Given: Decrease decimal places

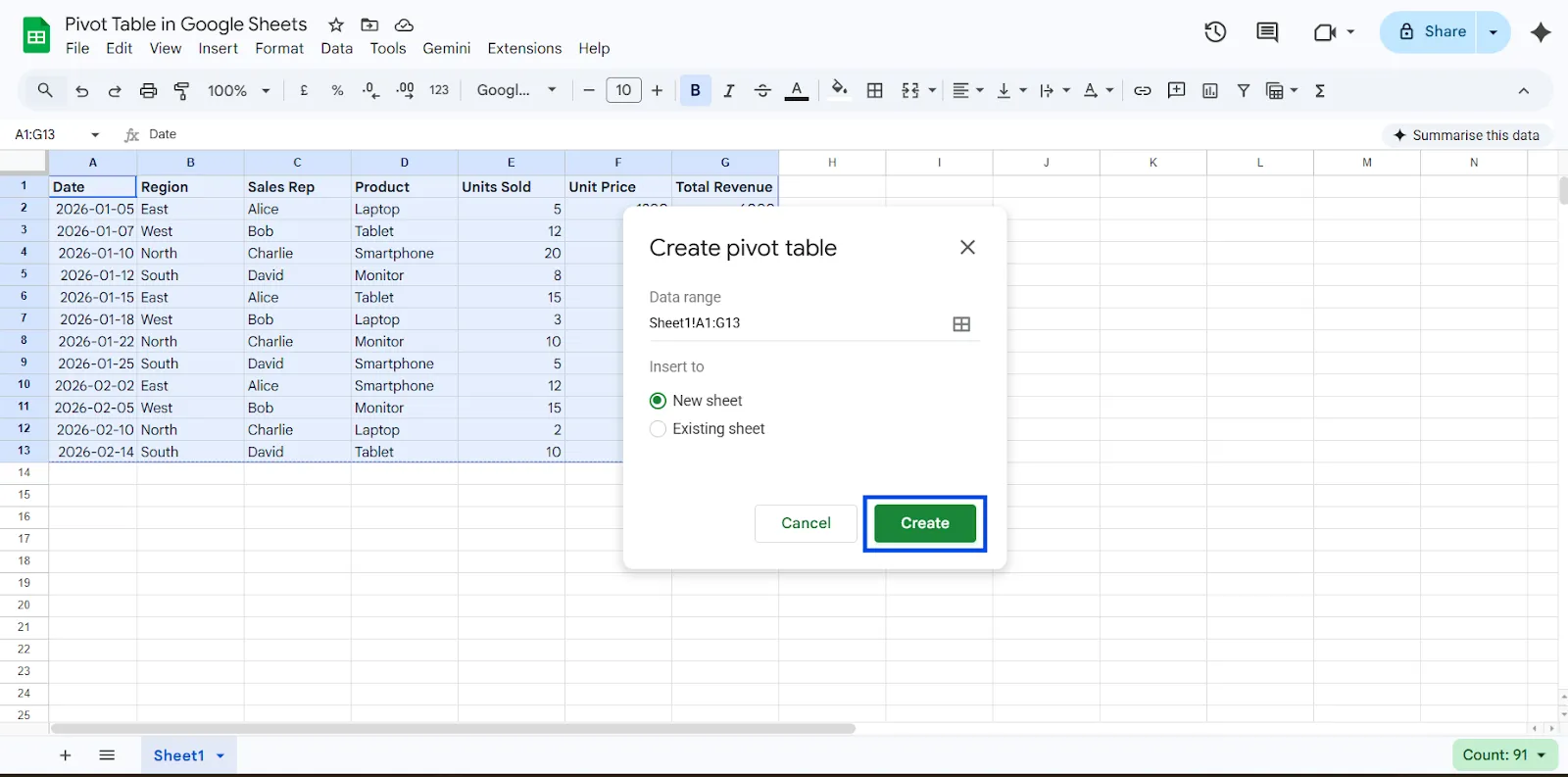Looking at the screenshot, I should coord(370,90).
